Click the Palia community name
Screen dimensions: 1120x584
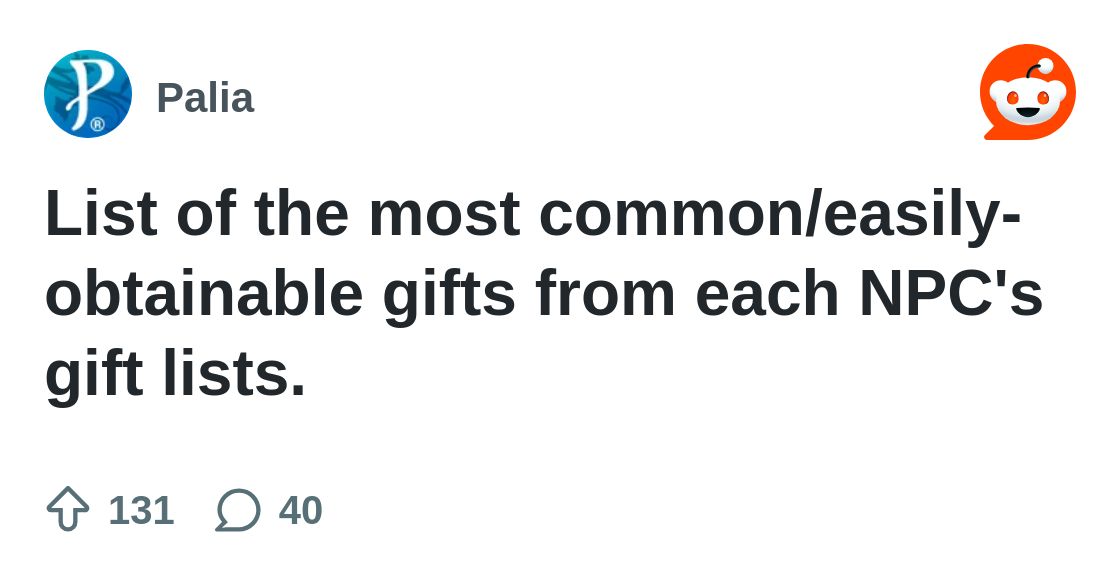pos(205,98)
